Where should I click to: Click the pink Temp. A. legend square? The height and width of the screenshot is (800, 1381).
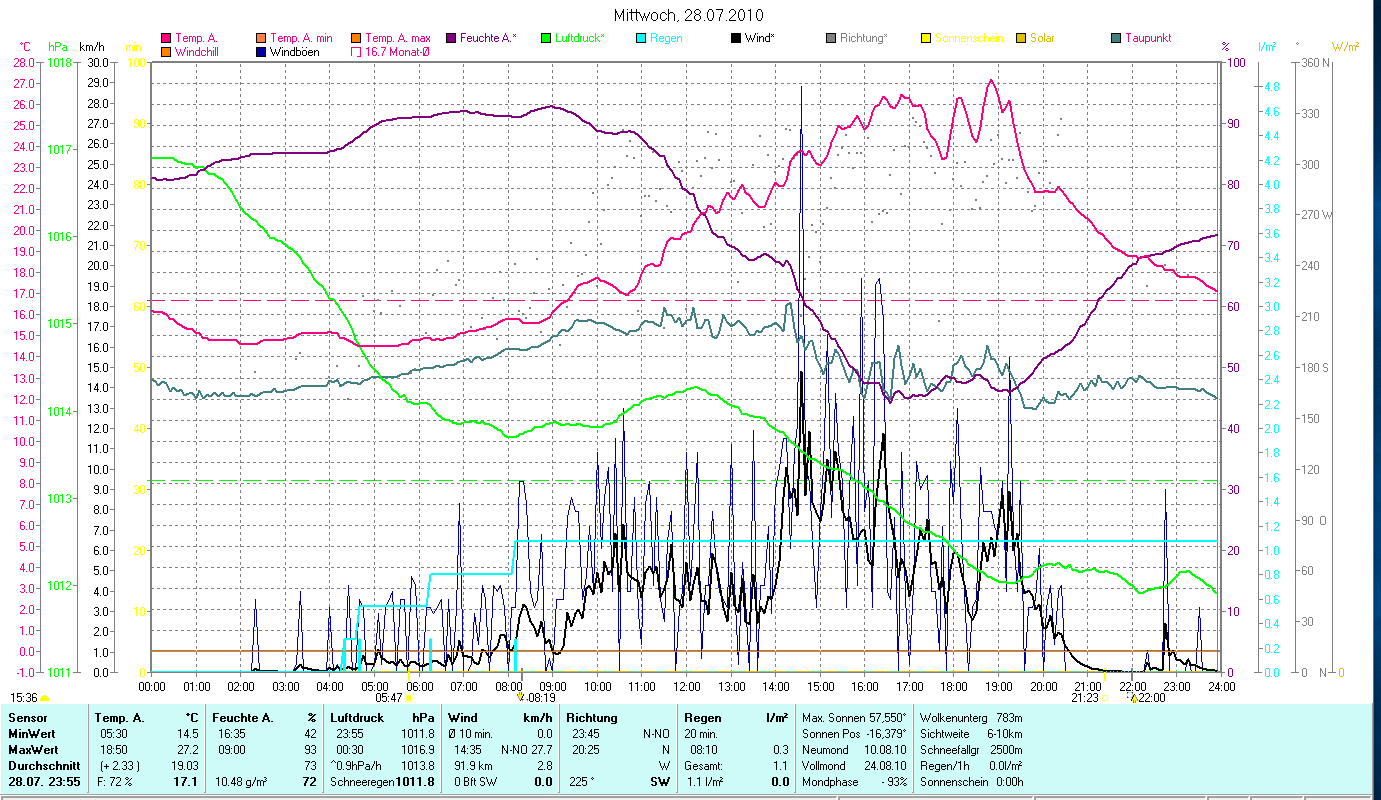click(x=166, y=38)
